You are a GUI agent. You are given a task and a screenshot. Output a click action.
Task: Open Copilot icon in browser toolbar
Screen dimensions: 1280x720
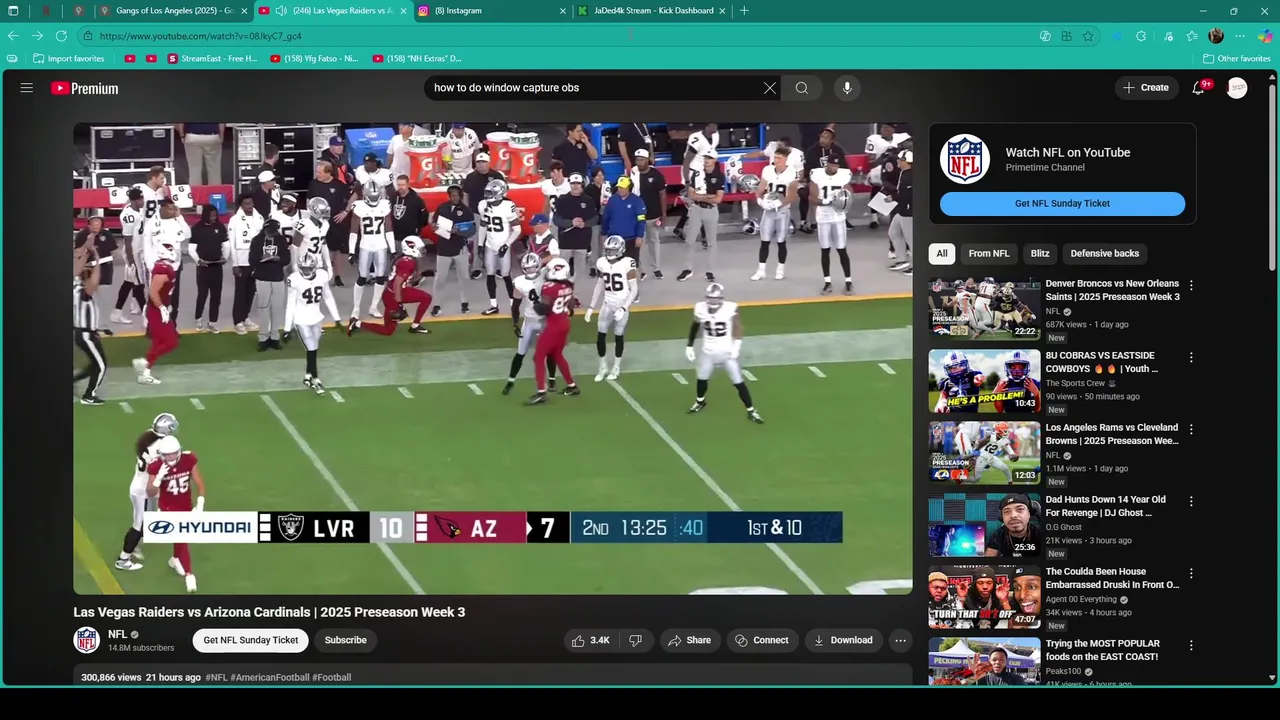(1265, 36)
